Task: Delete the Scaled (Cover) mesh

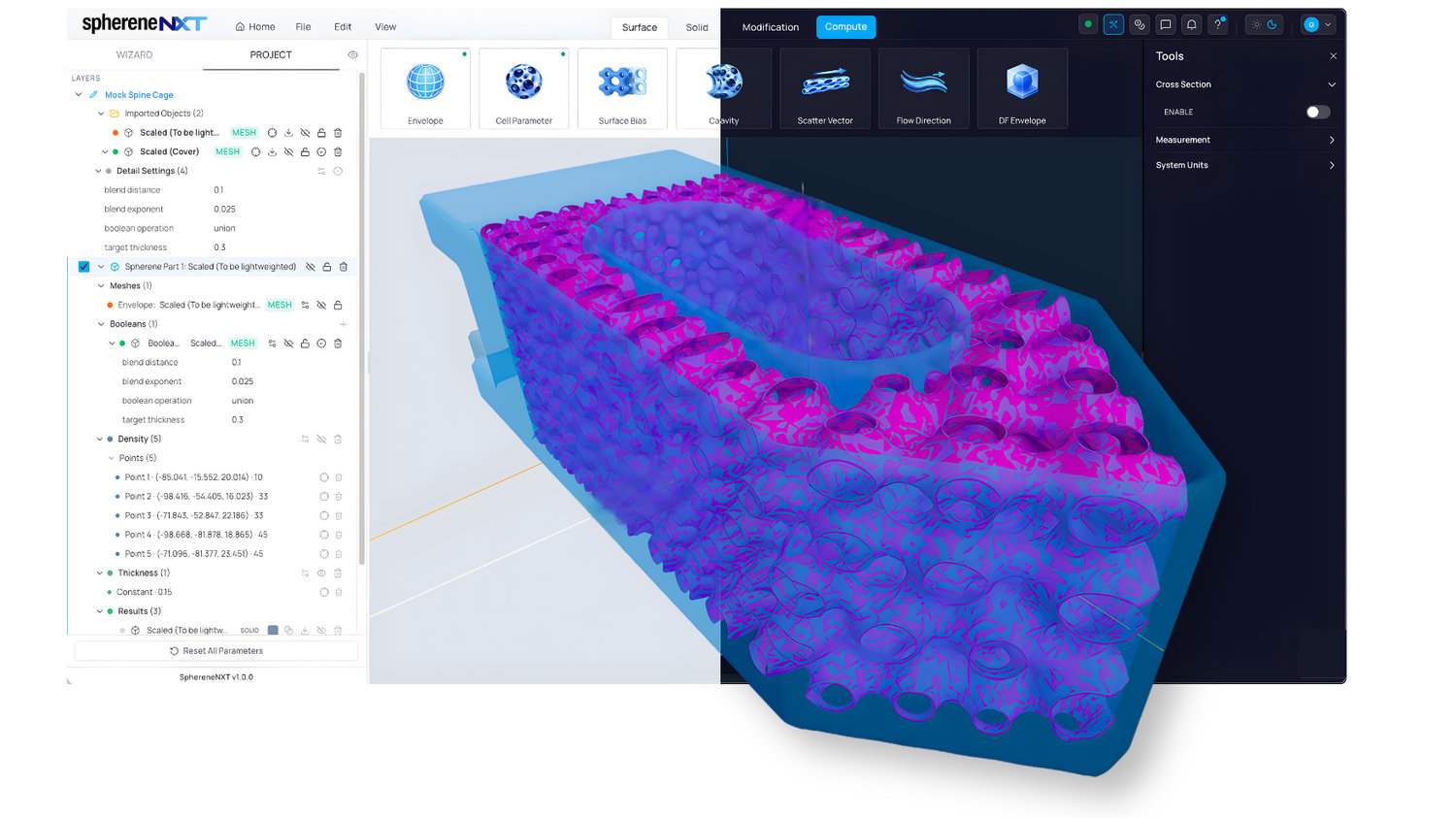Action: point(338,152)
